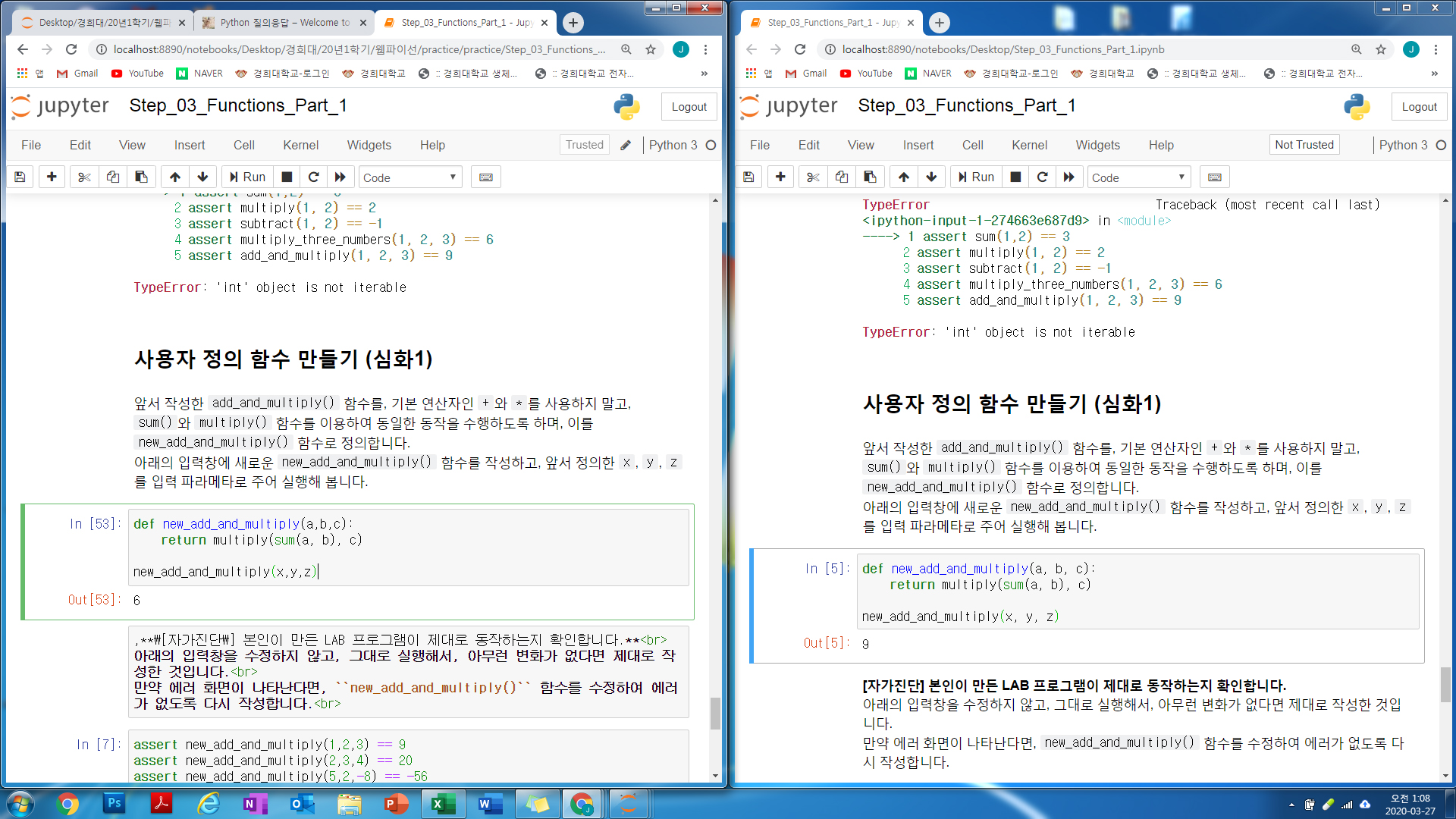
Task: Restart kernel in right notebook
Action: click(1042, 177)
